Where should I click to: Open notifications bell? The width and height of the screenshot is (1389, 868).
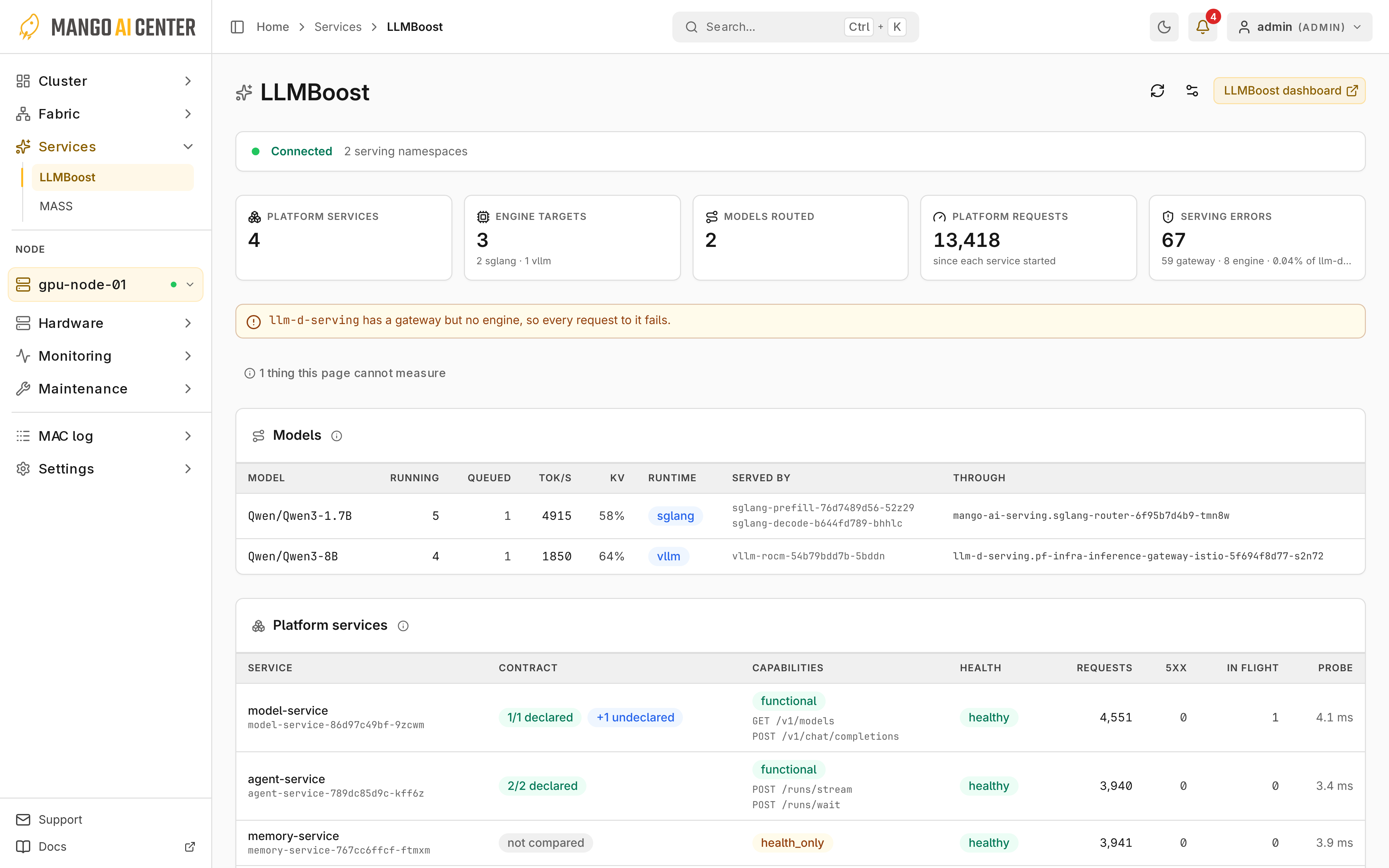point(1203,27)
